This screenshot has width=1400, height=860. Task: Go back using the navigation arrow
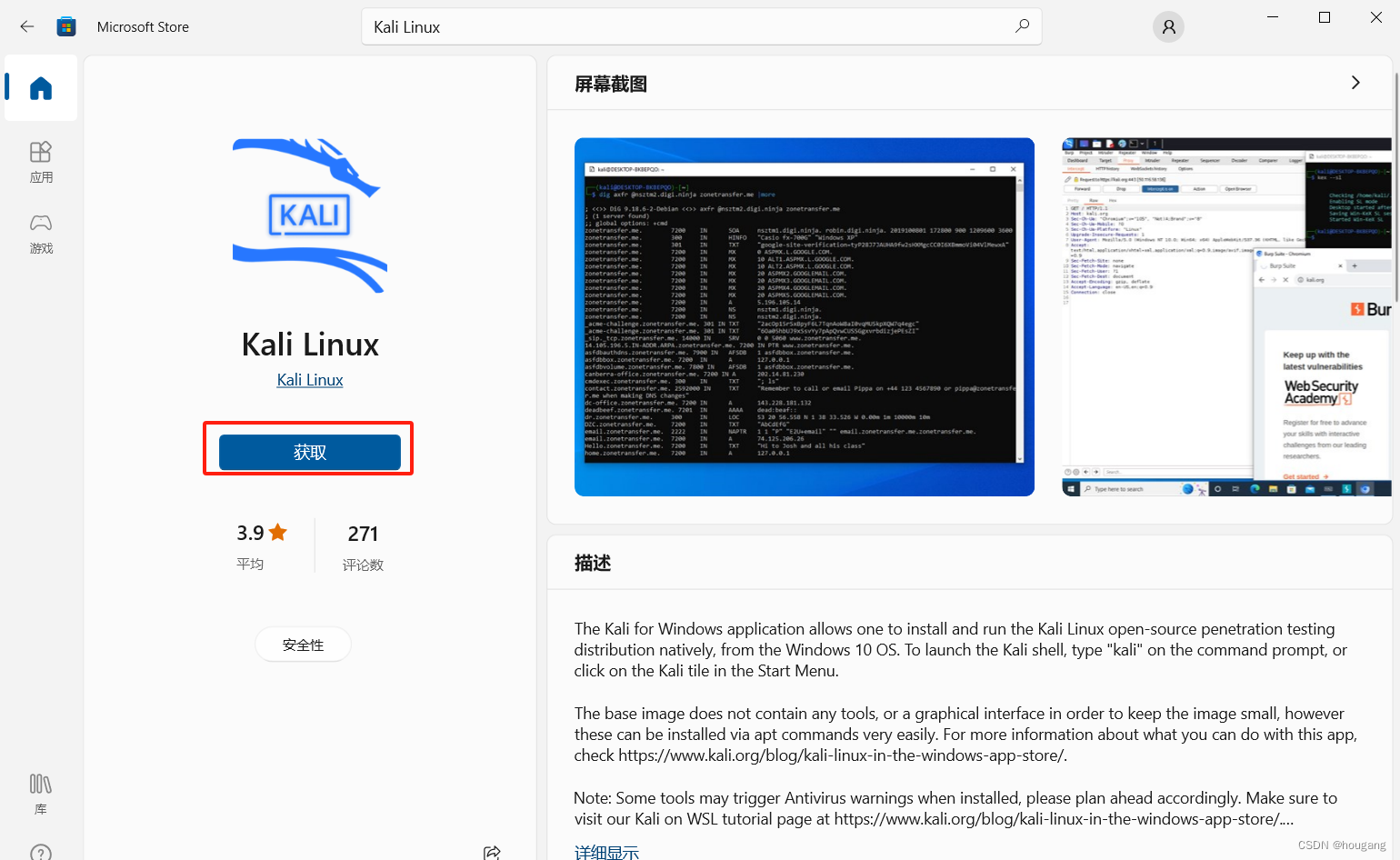(x=27, y=26)
